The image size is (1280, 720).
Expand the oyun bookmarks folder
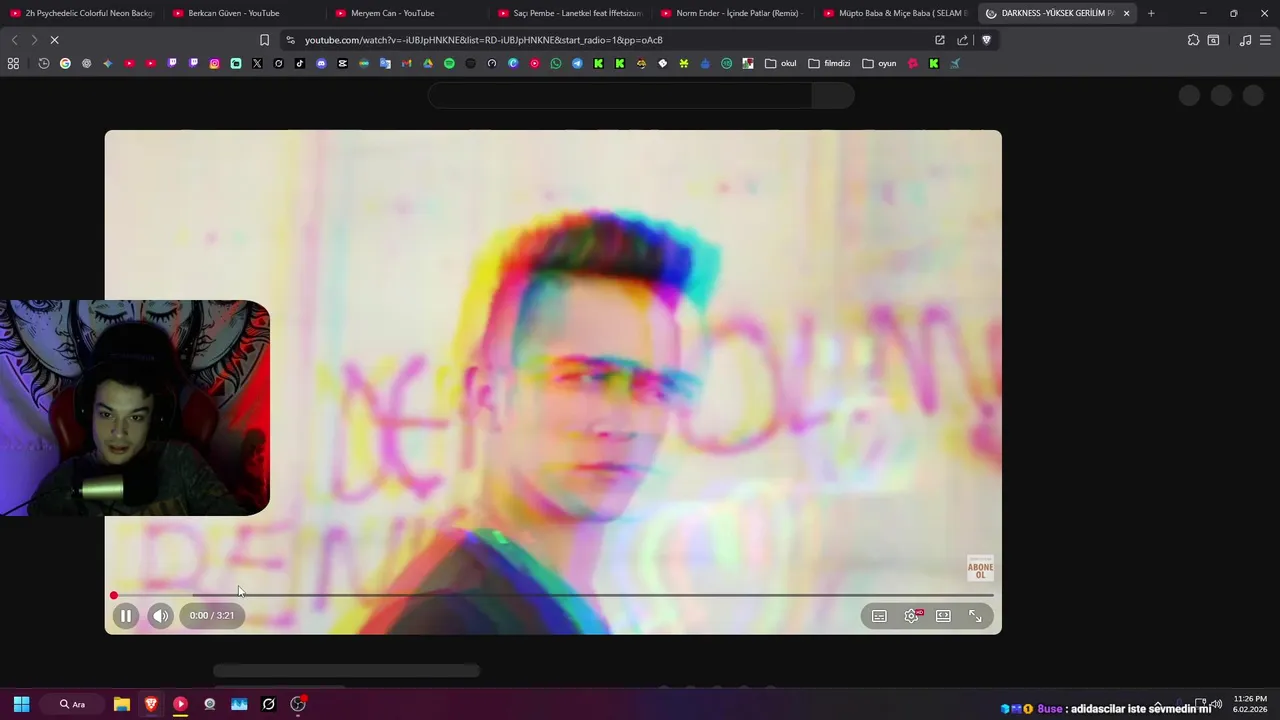point(879,63)
